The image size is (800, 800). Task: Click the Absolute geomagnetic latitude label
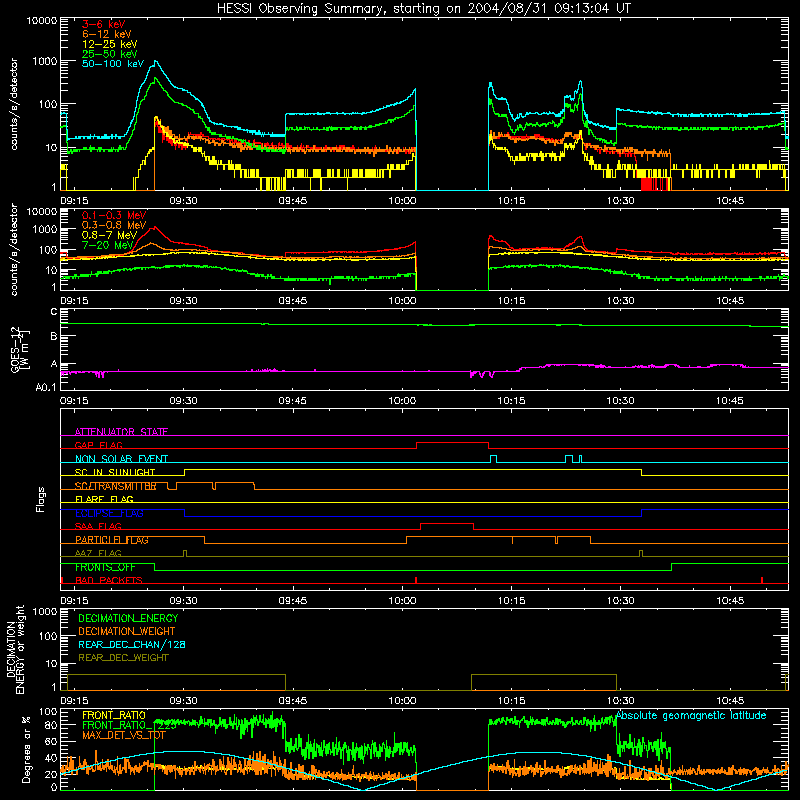(691, 715)
